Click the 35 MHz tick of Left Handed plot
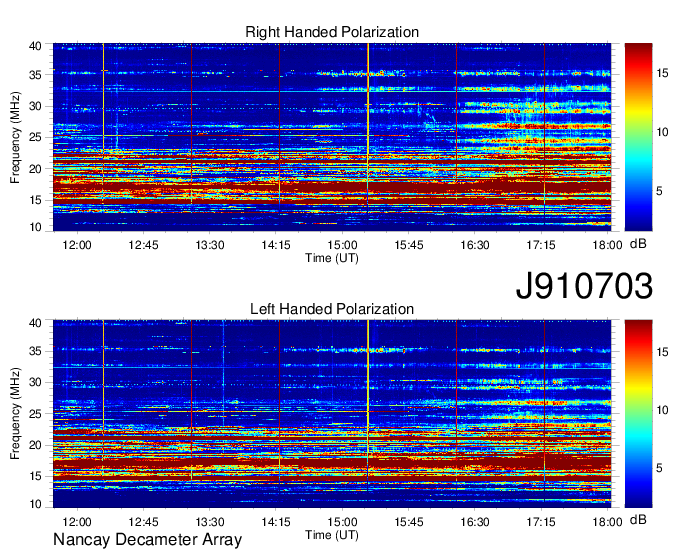 [x=35, y=351]
